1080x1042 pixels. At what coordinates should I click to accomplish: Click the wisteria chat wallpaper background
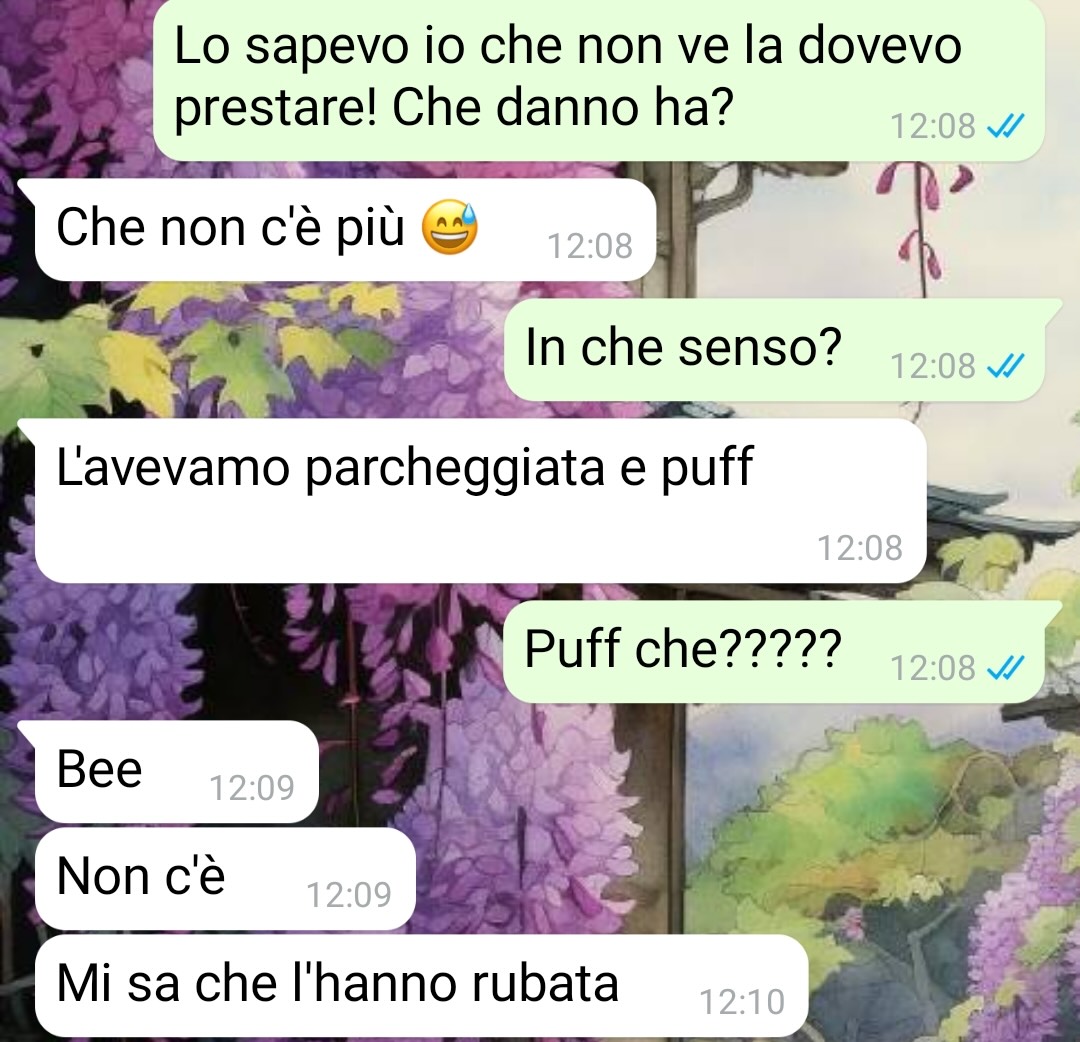895,826
